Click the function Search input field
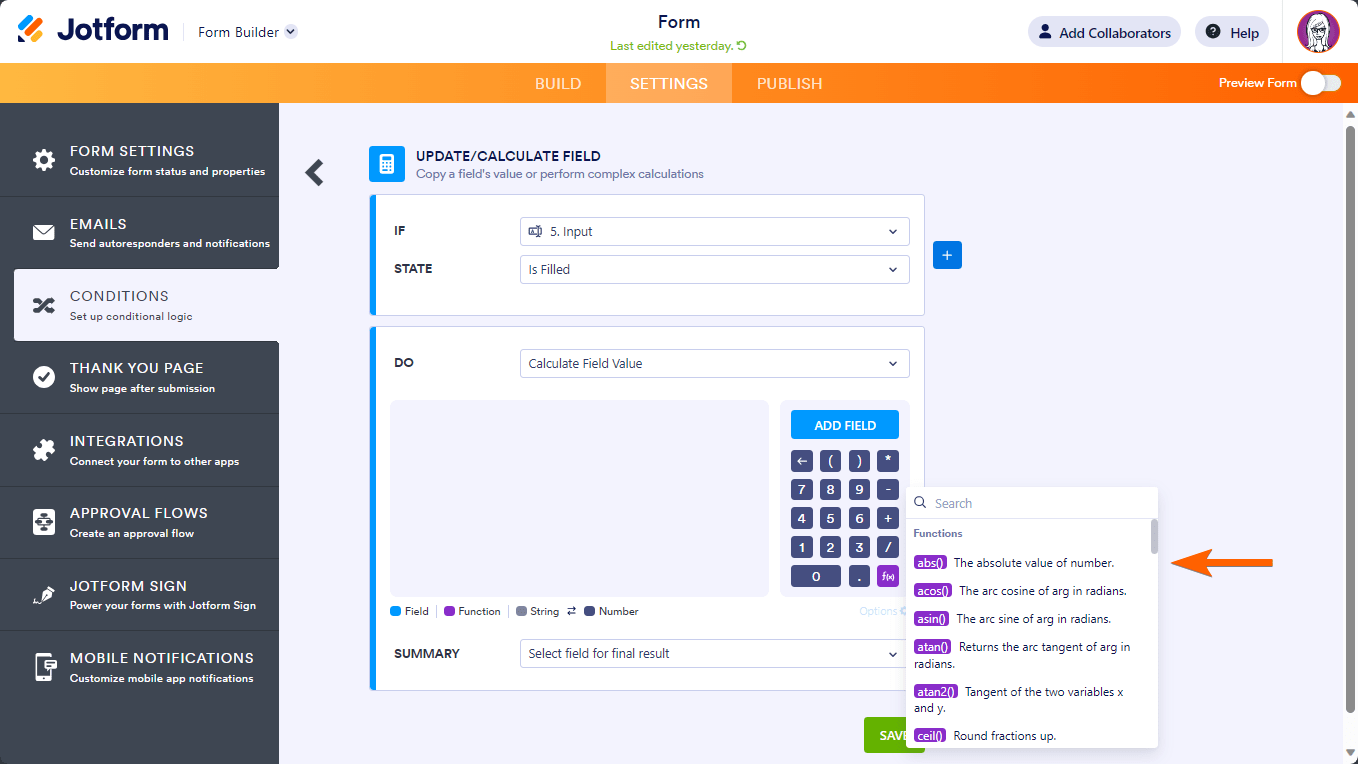 tap(1031, 503)
